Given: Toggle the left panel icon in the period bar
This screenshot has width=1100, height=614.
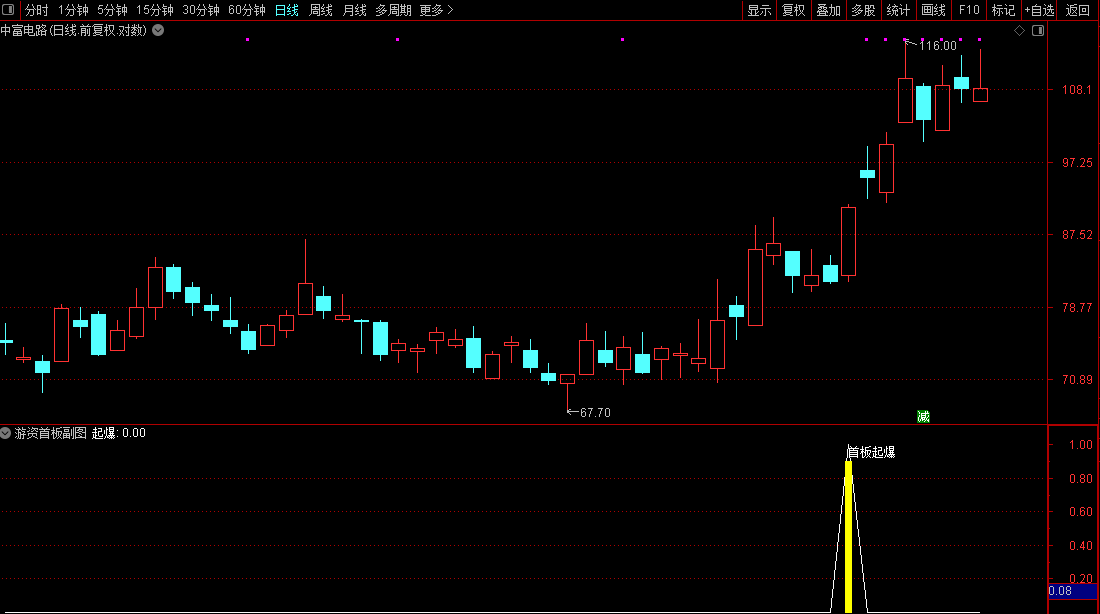Looking at the screenshot, I should pyautogui.click(x=8, y=10).
